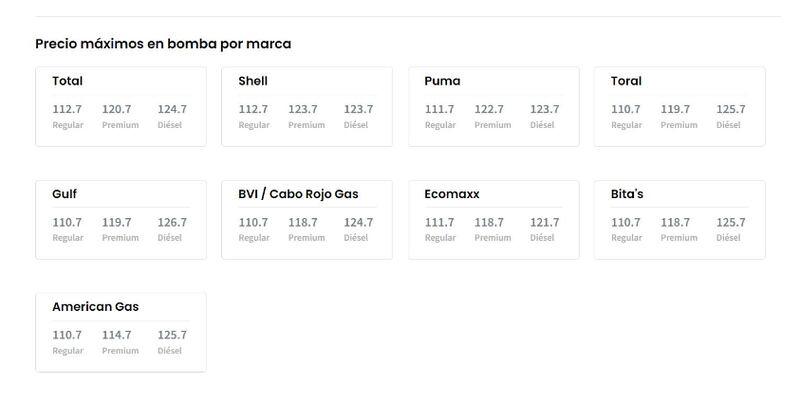
Task: Click the Precio máximos en bomba por marca heading
Action: (x=163, y=44)
